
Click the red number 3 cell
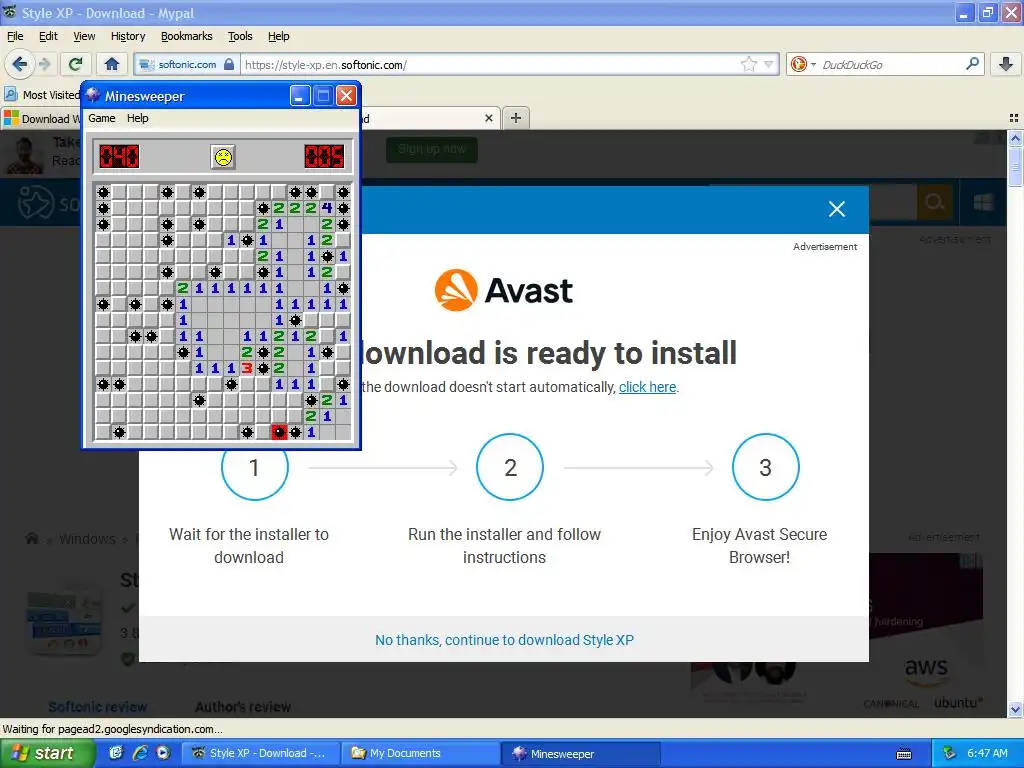pos(247,368)
